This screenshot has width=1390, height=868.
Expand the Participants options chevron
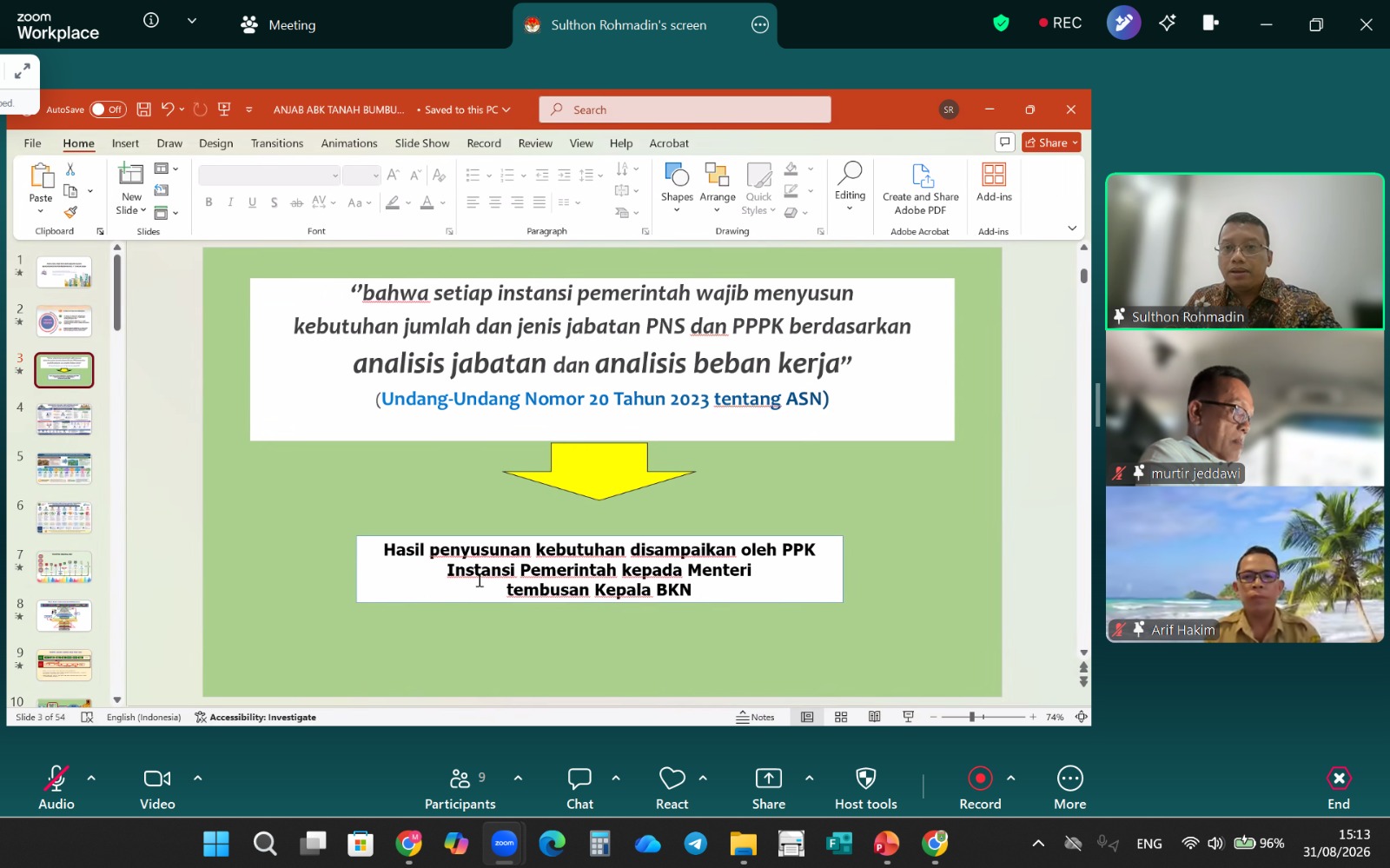tap(518, 778)
